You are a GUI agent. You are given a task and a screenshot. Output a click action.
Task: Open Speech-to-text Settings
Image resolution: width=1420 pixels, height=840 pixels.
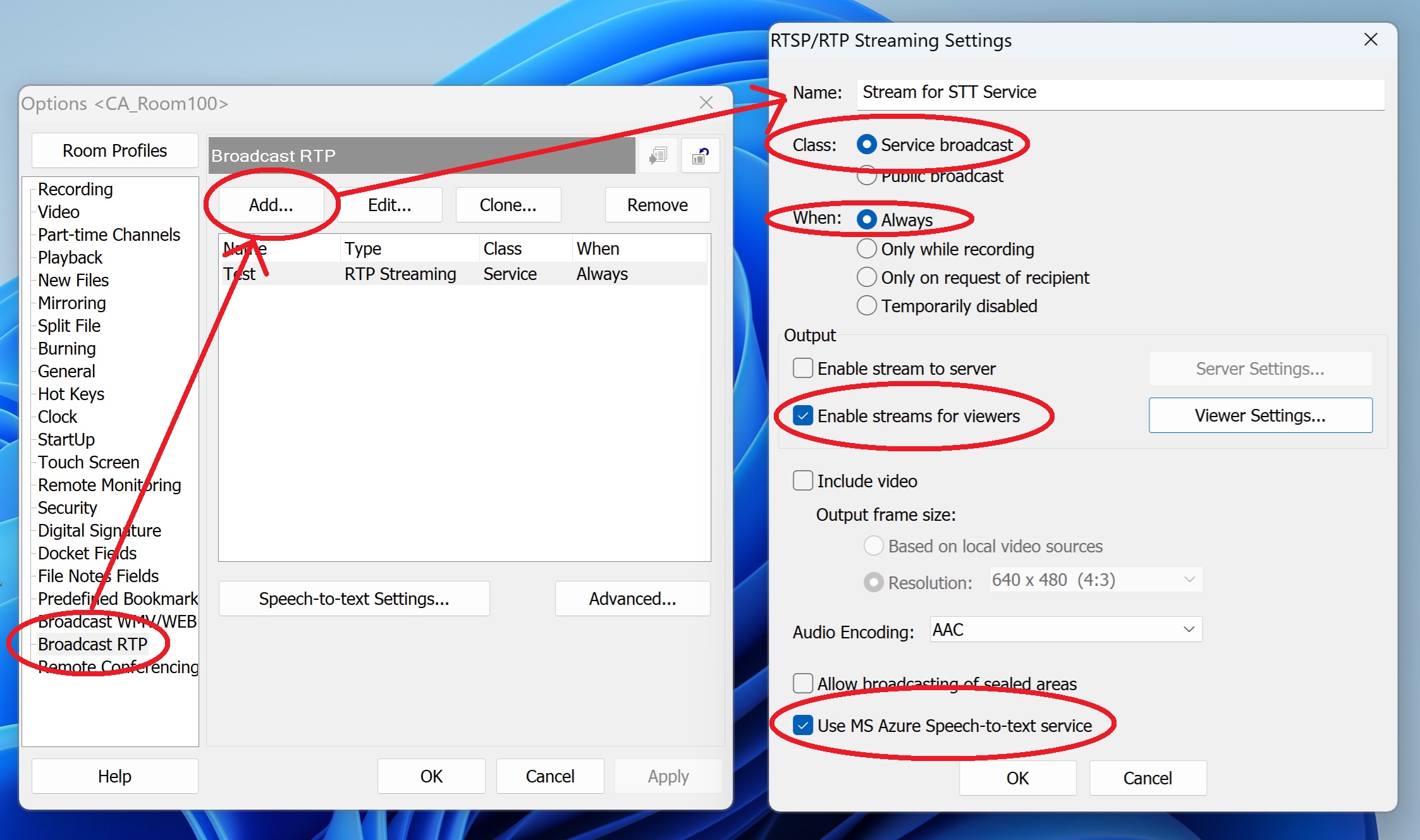pos(354,599)
